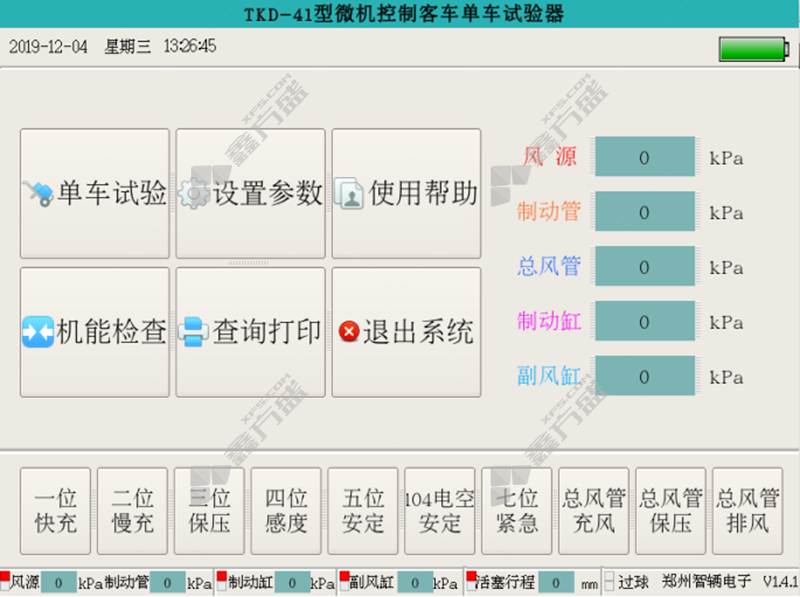Open 设置参数 gear settings
800x597 pixels.
point(250,193)
